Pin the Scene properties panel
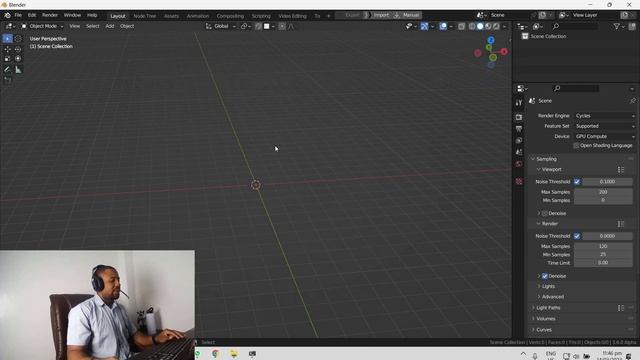 click(x=632, y=101)
